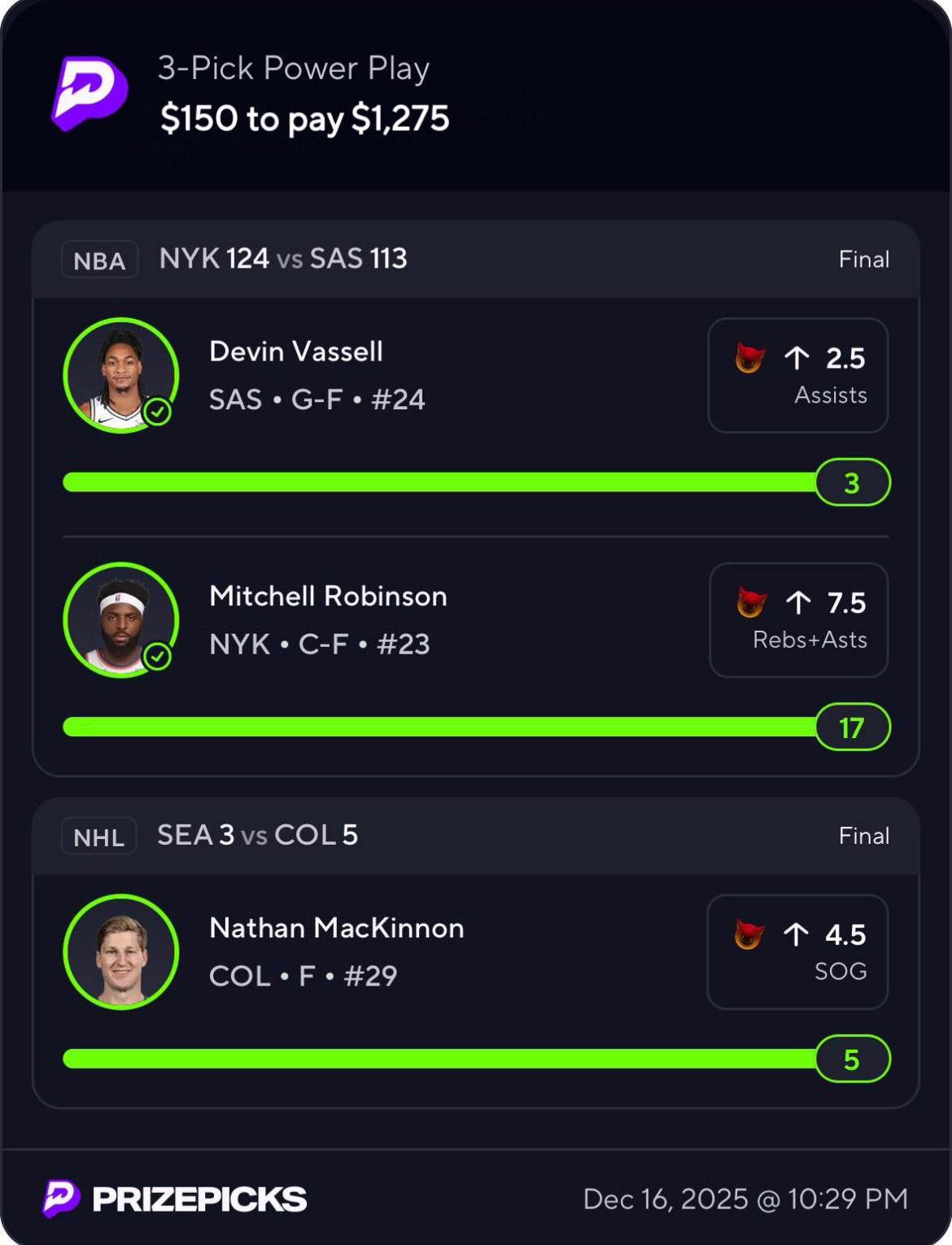Click the green checkmark on Devin Vassell's photo

point(157,413)
